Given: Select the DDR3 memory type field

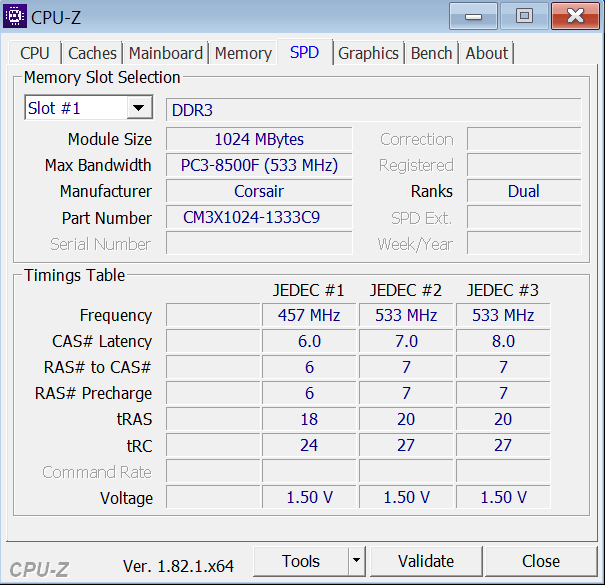Looking at the screenshot, I should (x=373, y=110).
